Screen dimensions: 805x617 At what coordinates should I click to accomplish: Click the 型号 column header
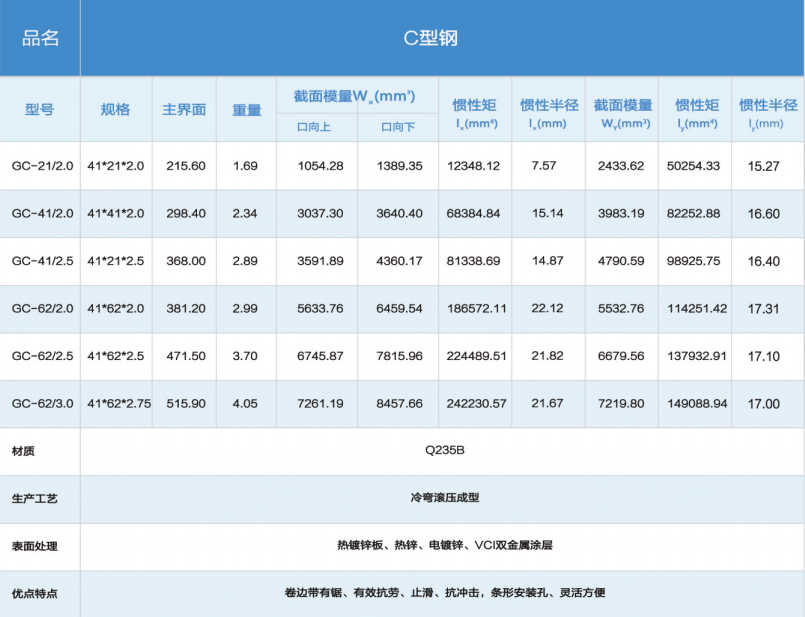40,109
